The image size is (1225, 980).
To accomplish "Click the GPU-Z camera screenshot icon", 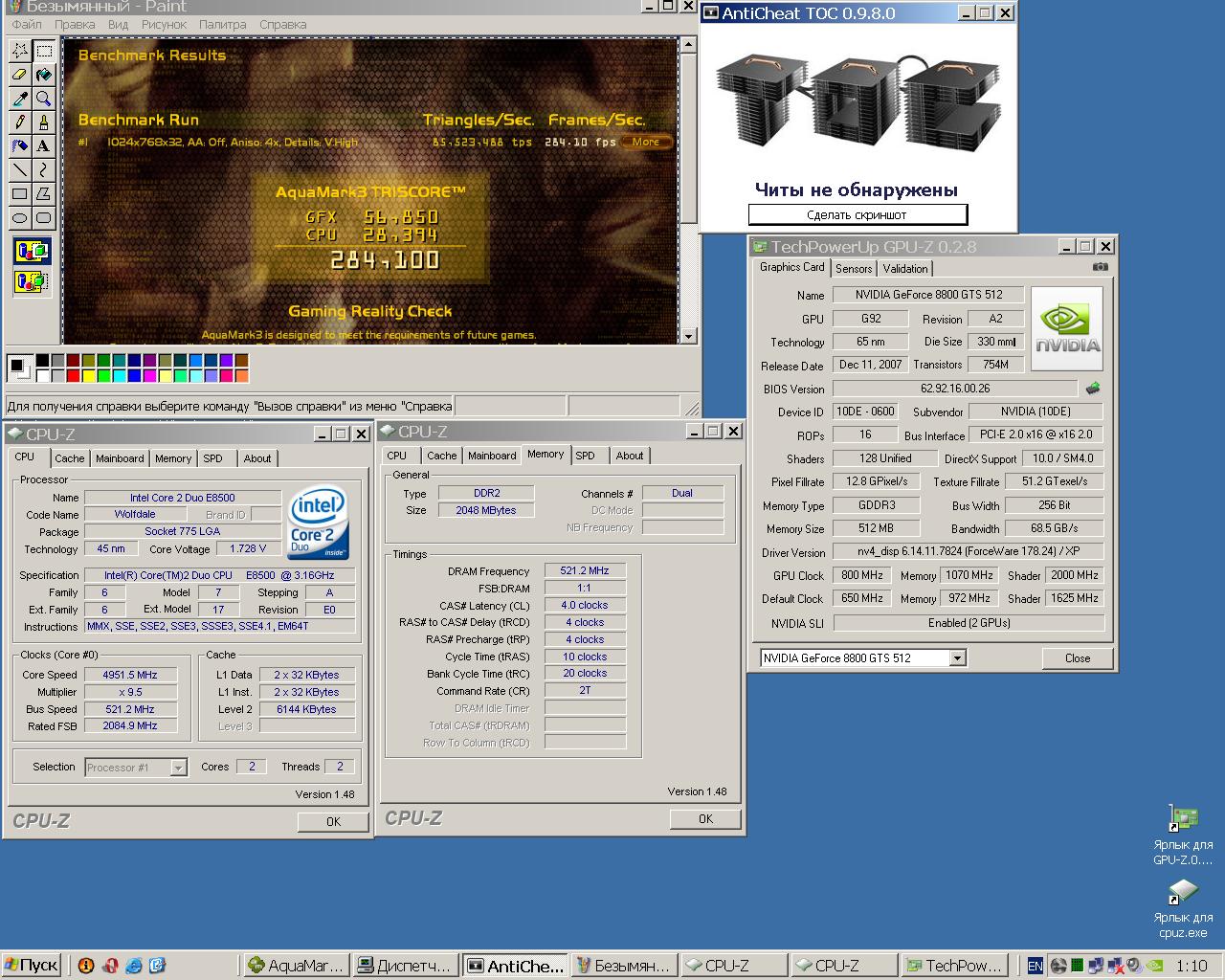I will [x=1101, y=267].
